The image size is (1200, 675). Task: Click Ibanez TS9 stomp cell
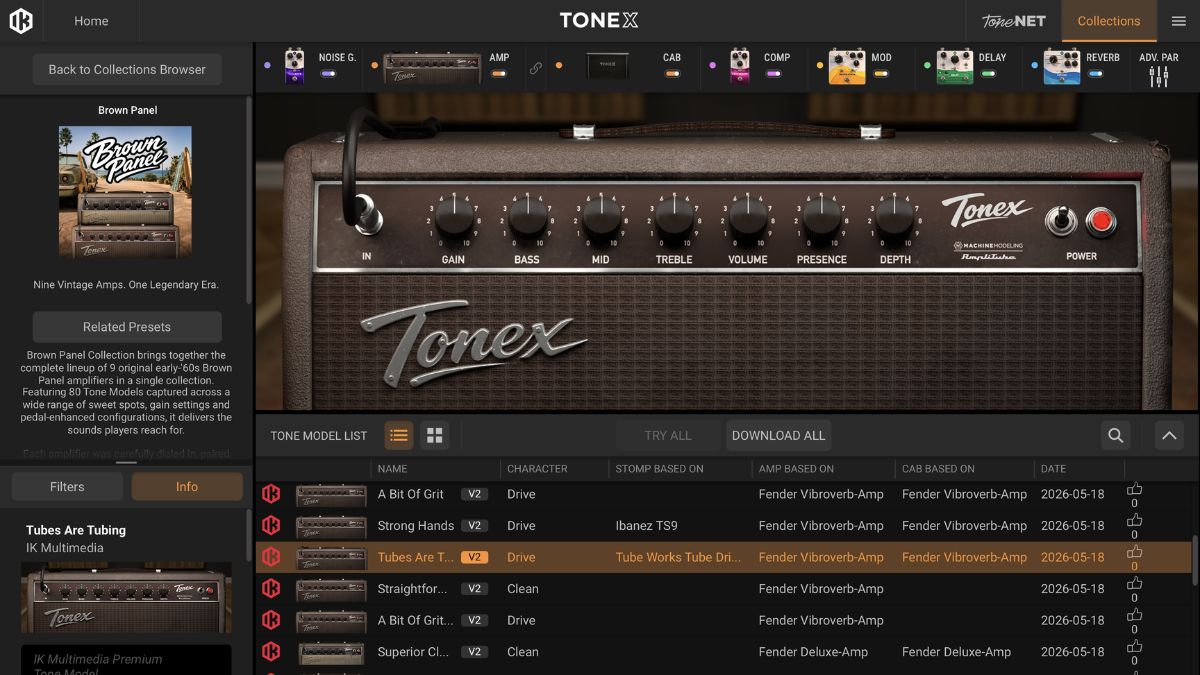(646, 525)
